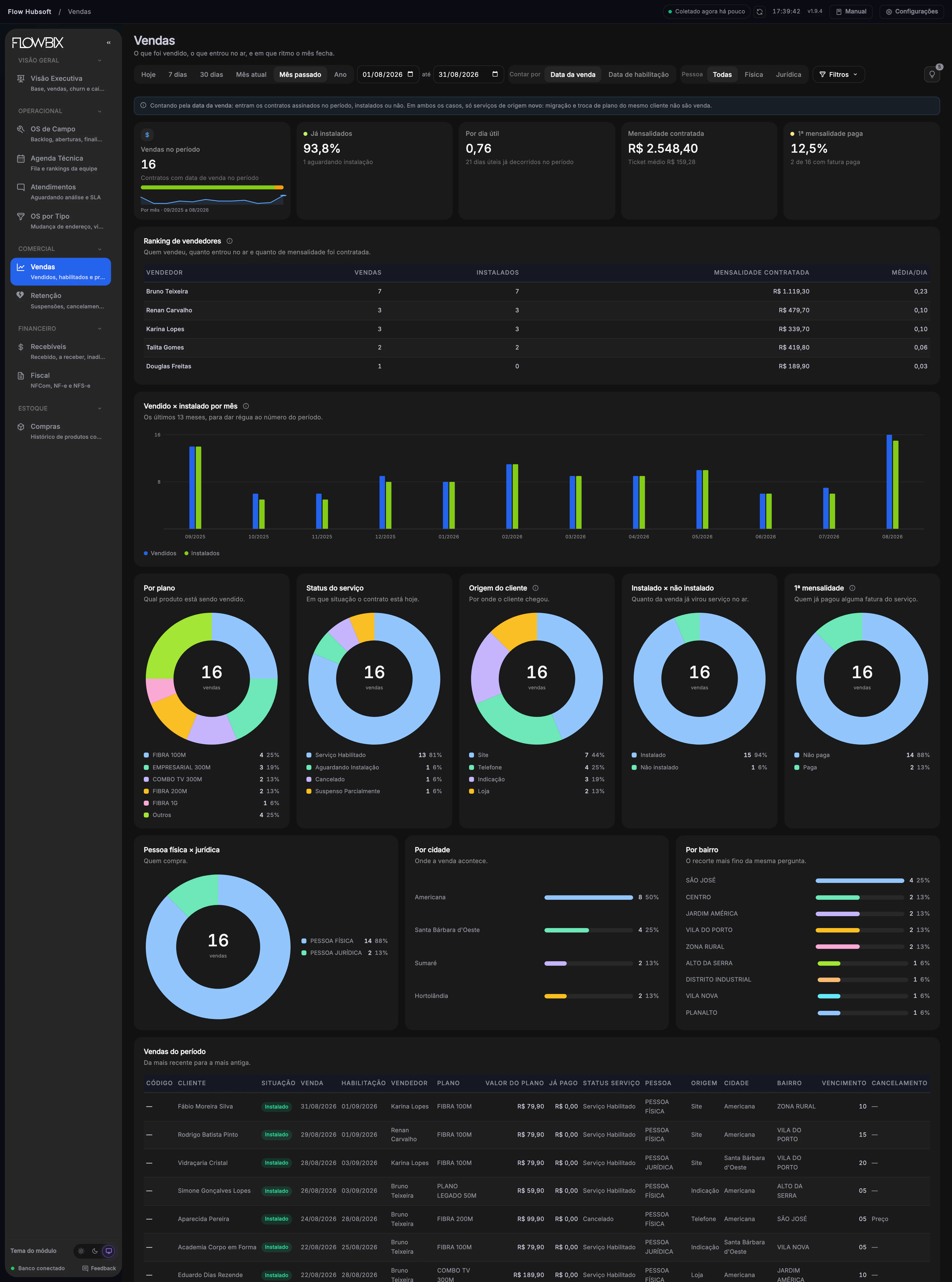The height and width of the screenshot is (1282, 952).
Task: Click the refresh data icon in top bar
Action: [760, 11]
